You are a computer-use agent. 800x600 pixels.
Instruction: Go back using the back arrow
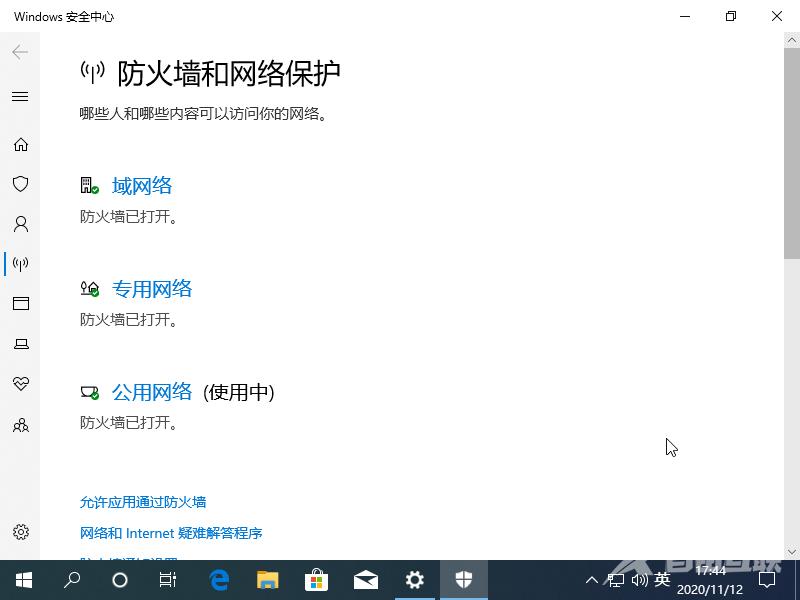point(20,52)
